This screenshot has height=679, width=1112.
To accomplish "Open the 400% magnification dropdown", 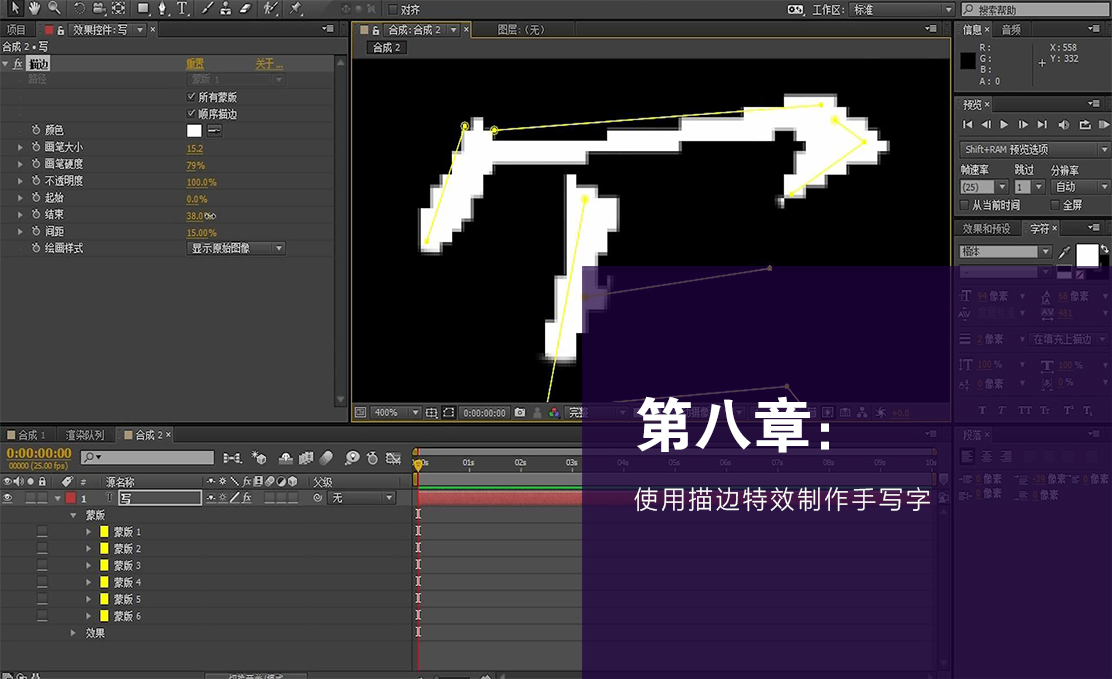I will pyautogui.click(x=396, y=412).
